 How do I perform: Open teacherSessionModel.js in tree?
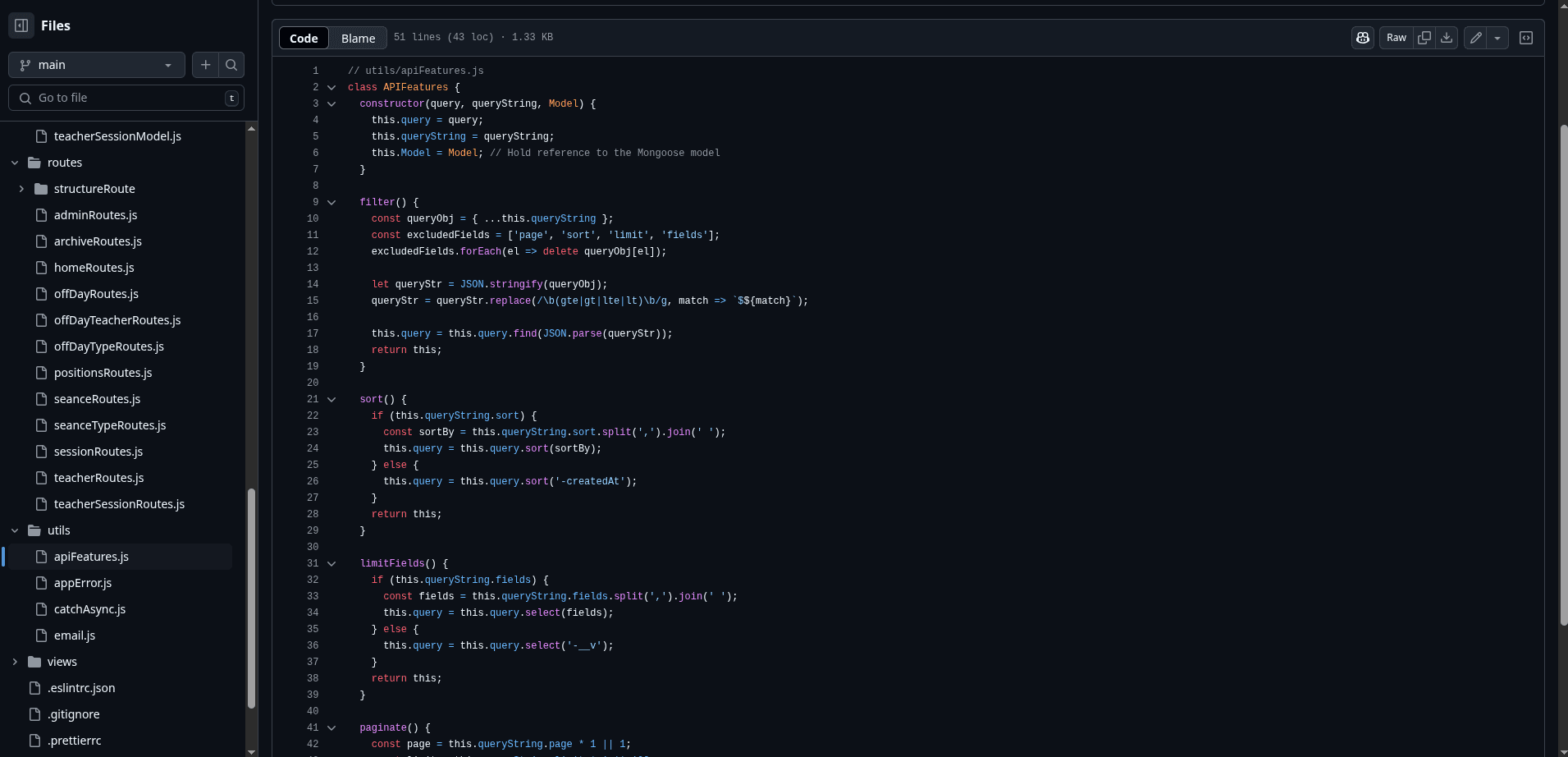pyautogui.click(x=117, y=136)
